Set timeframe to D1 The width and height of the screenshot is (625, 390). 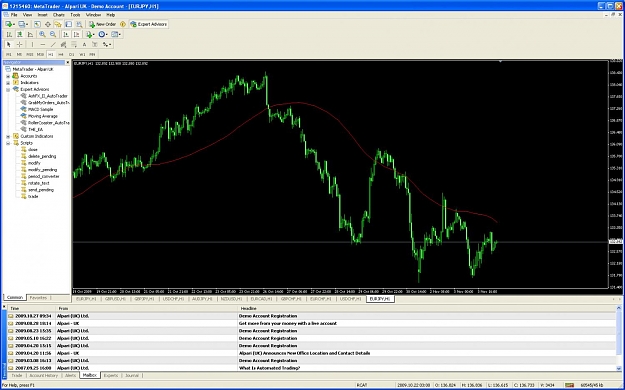(71, 54)
